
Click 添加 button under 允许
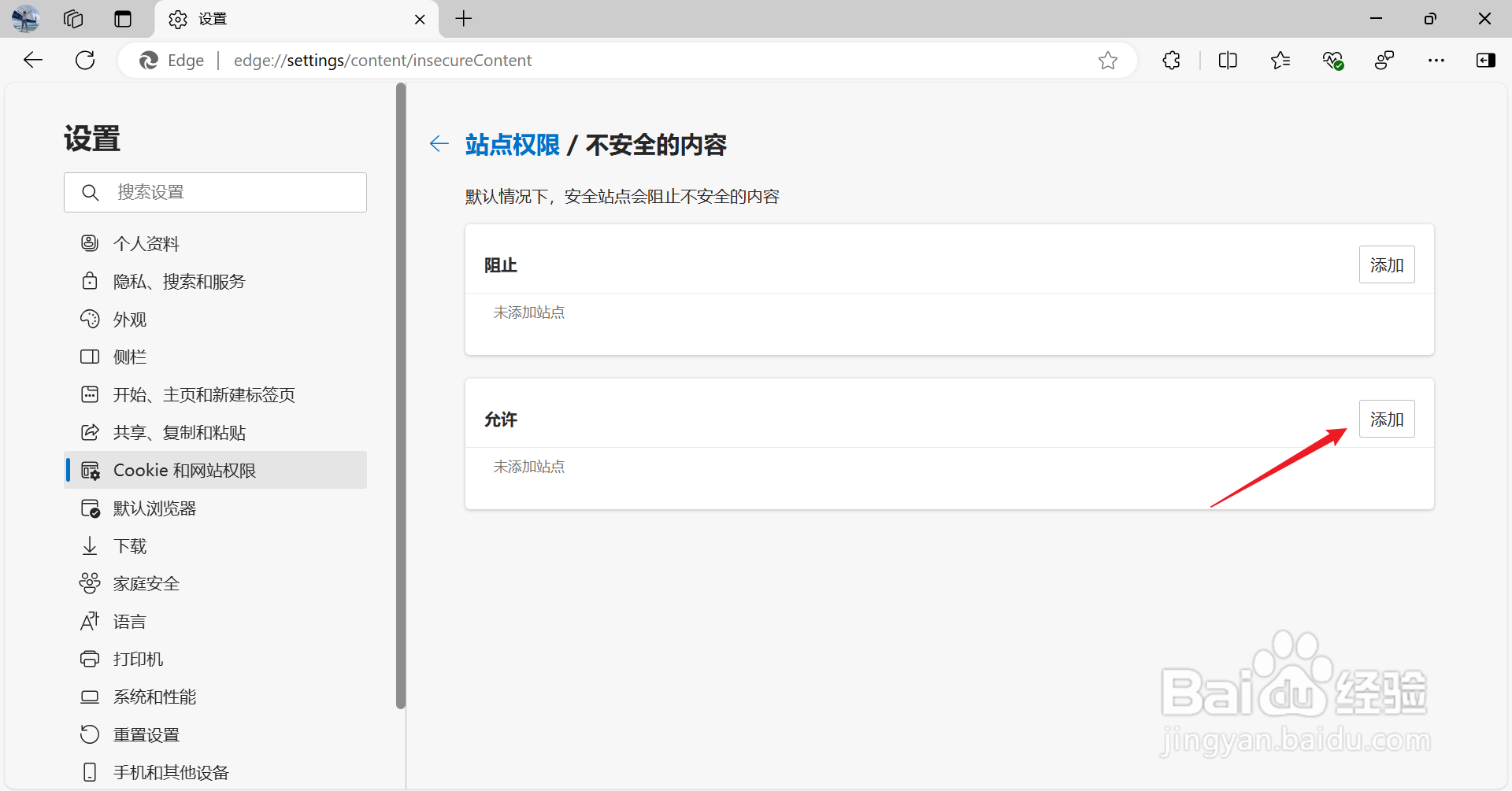[1386, 419]
